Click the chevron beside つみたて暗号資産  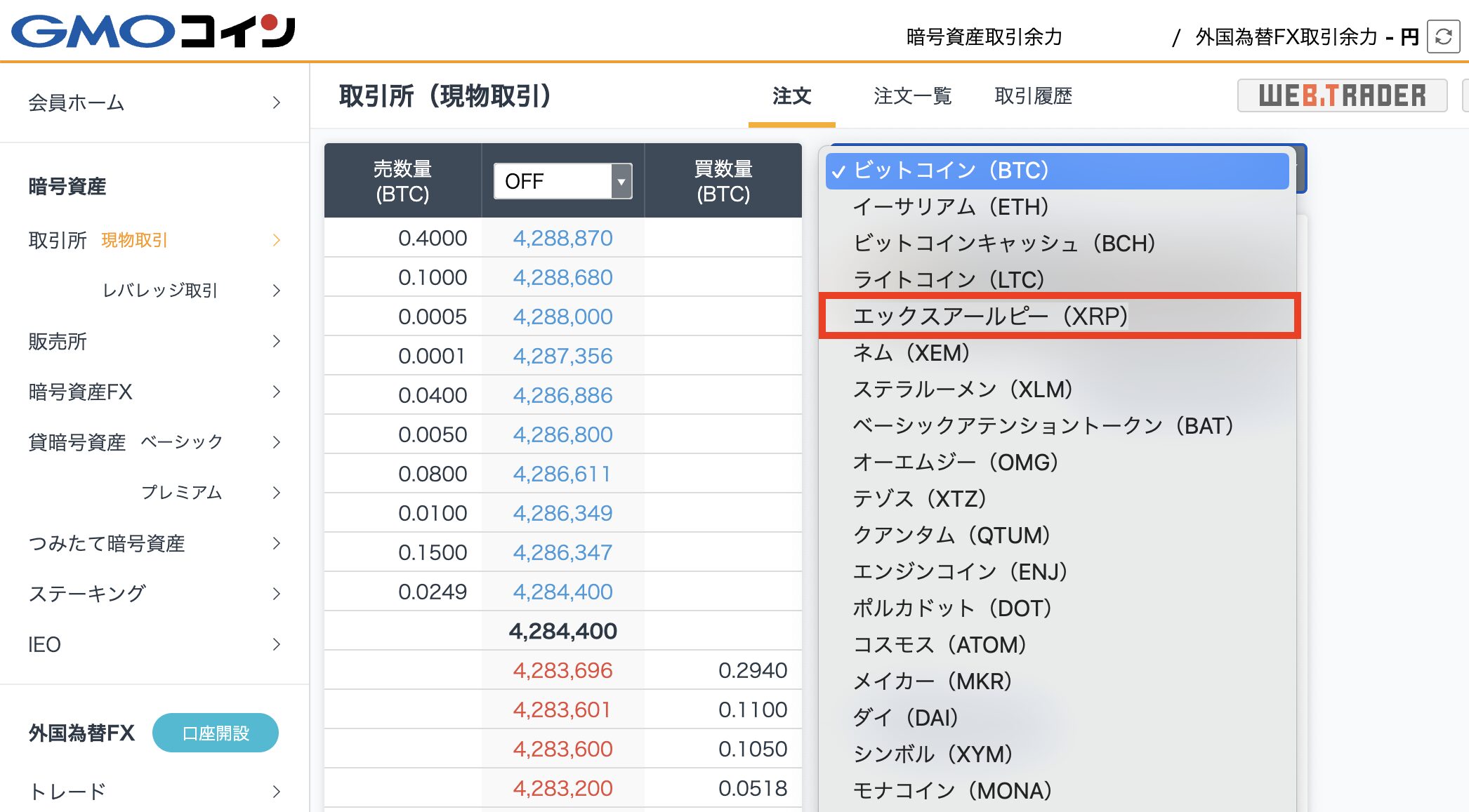coord(277,543)
